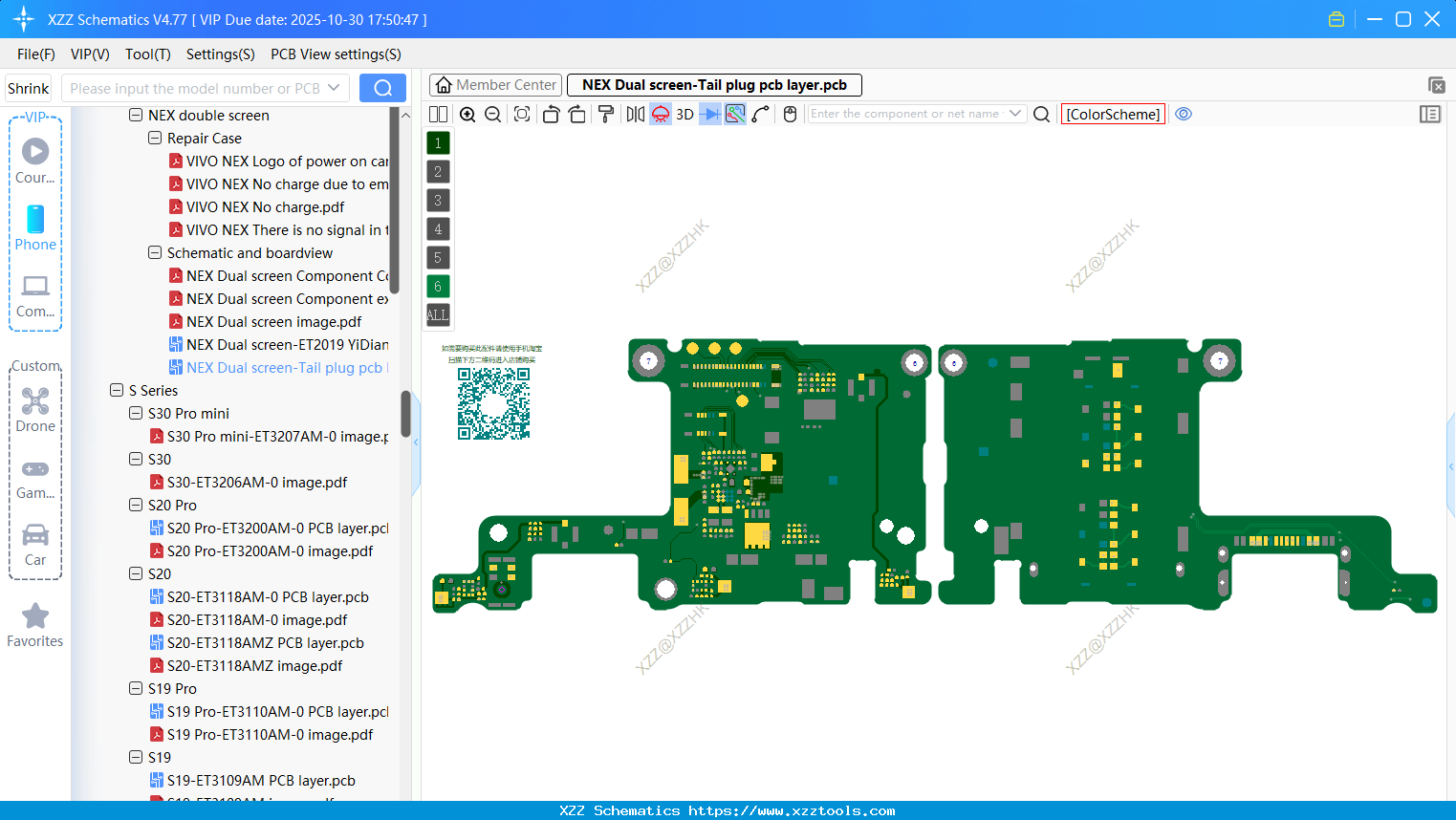Activate the 3D view icon

click(685, 114)
